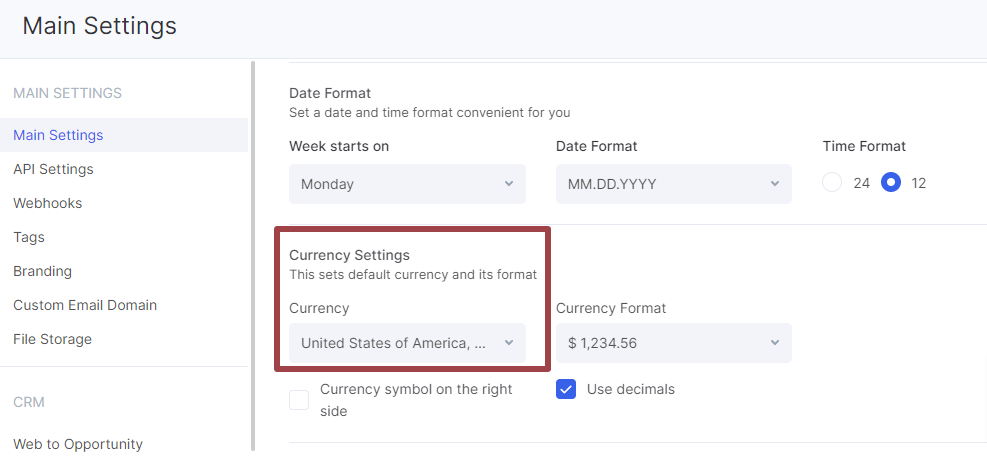Open the Branding settings page
This screenshot has height=461, width=987.
click(x=43, y=271)
